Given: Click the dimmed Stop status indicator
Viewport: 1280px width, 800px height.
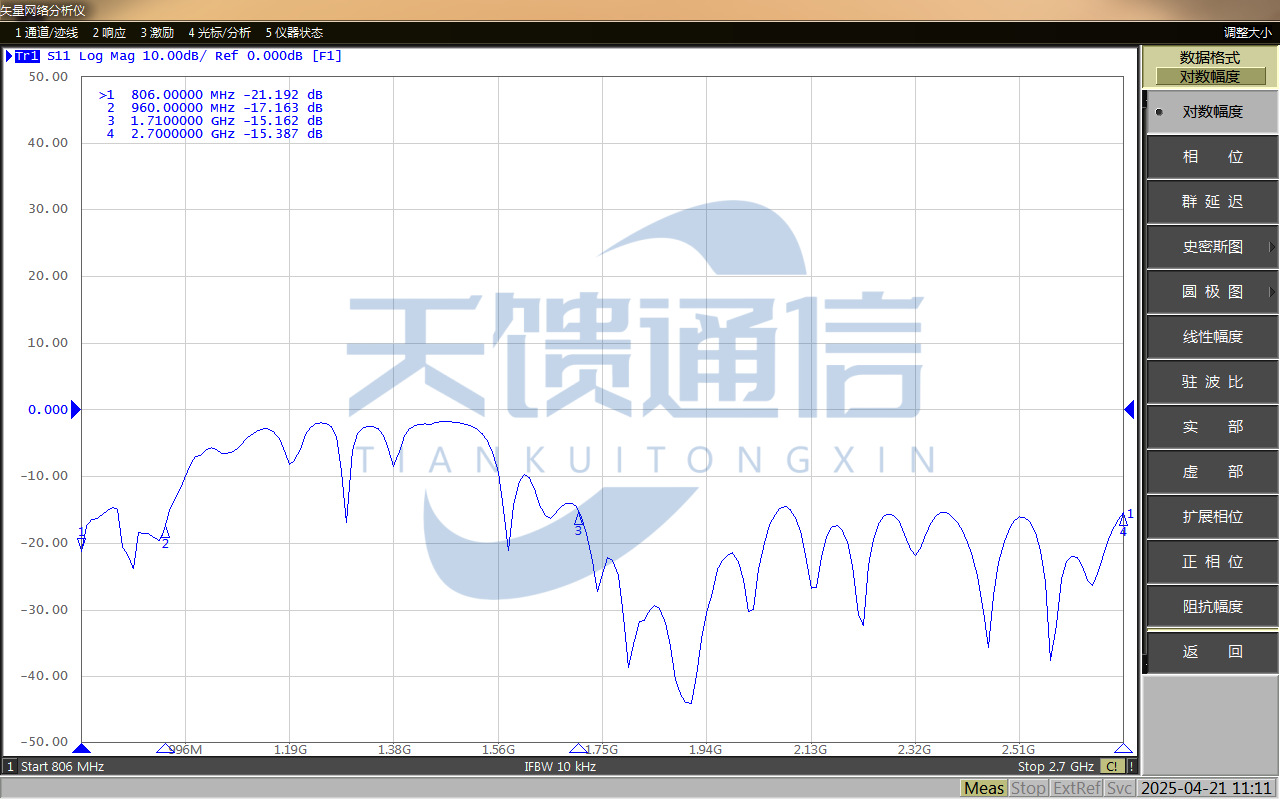Looking at the screenshot, I should [x=1028, y=788].
